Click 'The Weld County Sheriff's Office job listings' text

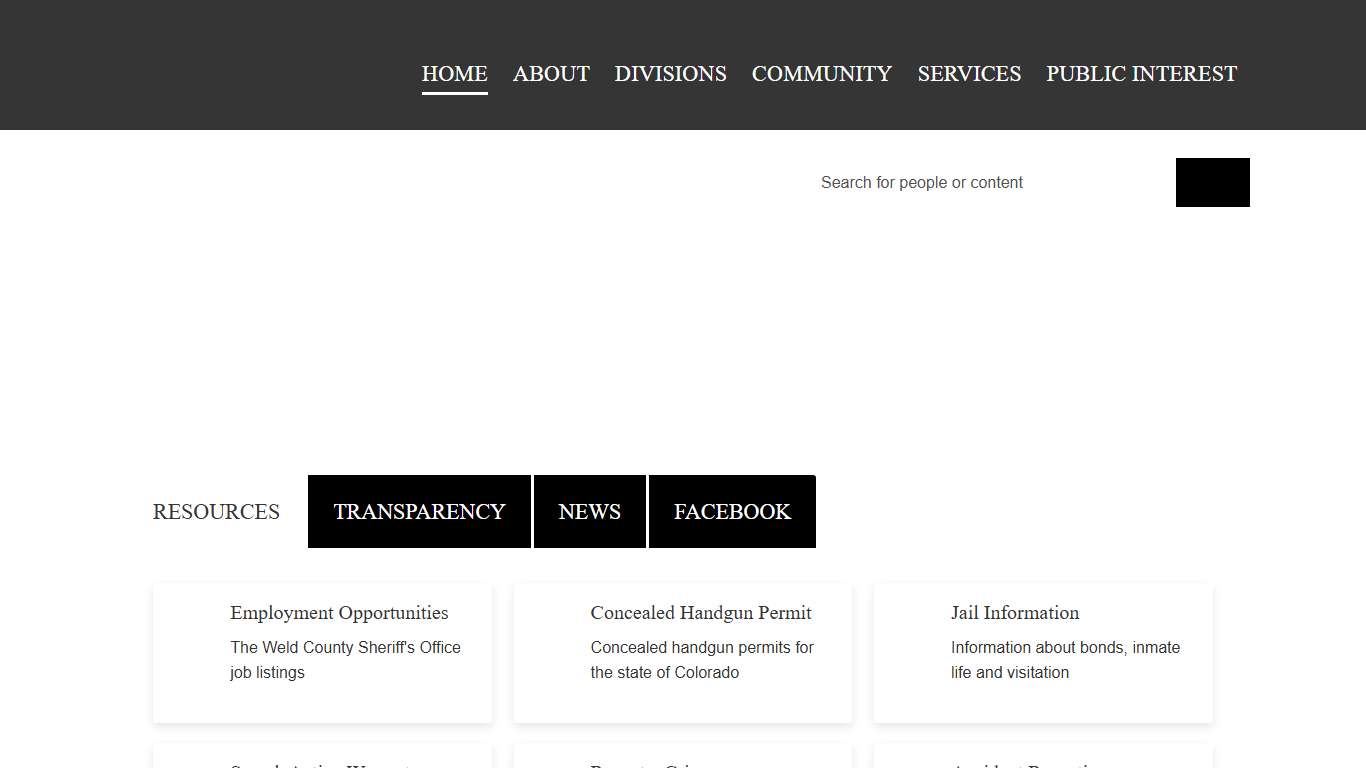(345, 660)
